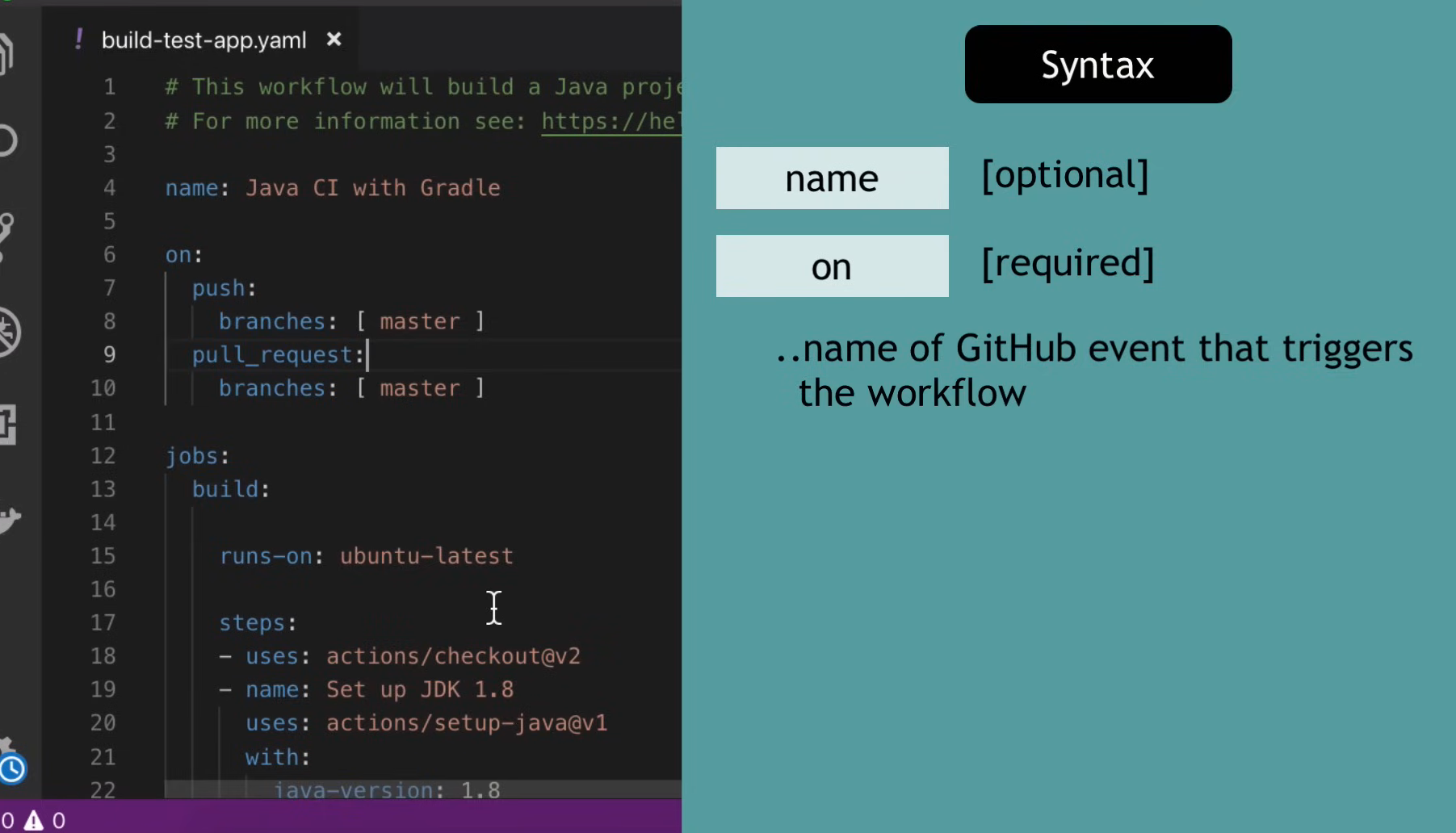The image size is (1456, 833).
Task: Click the warning triangle in status bar
Action: pyautogui.click(x=33, y=821)
